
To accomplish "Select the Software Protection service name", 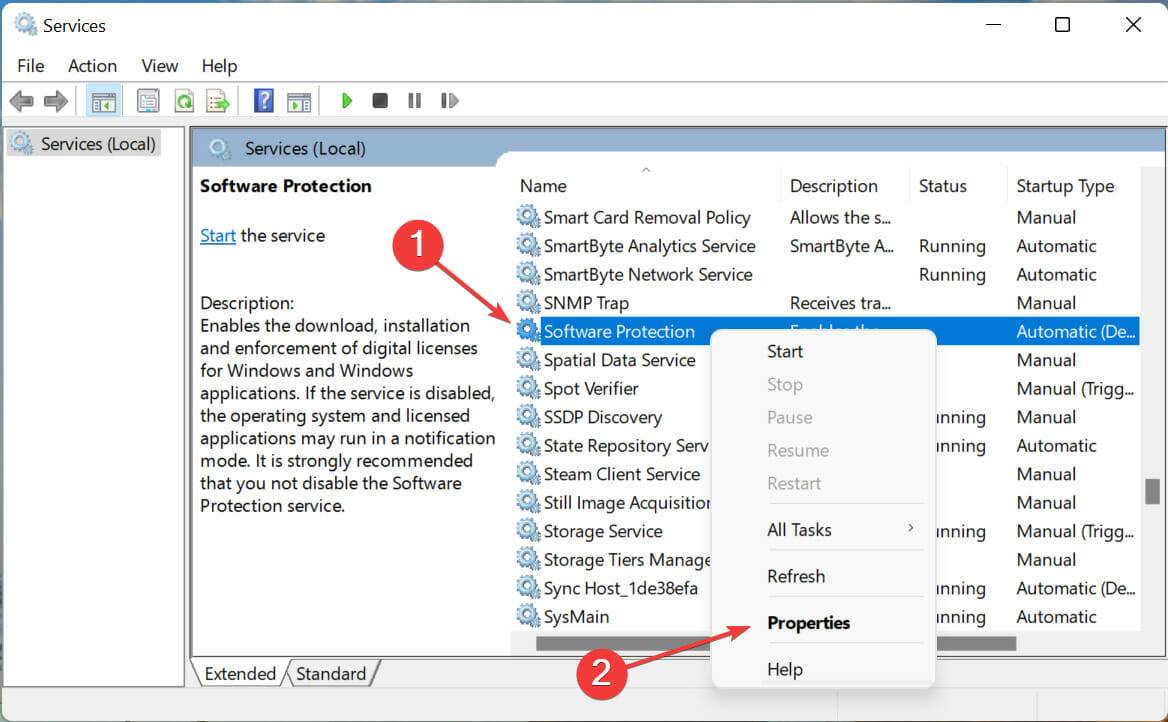I will coord(619,331).
